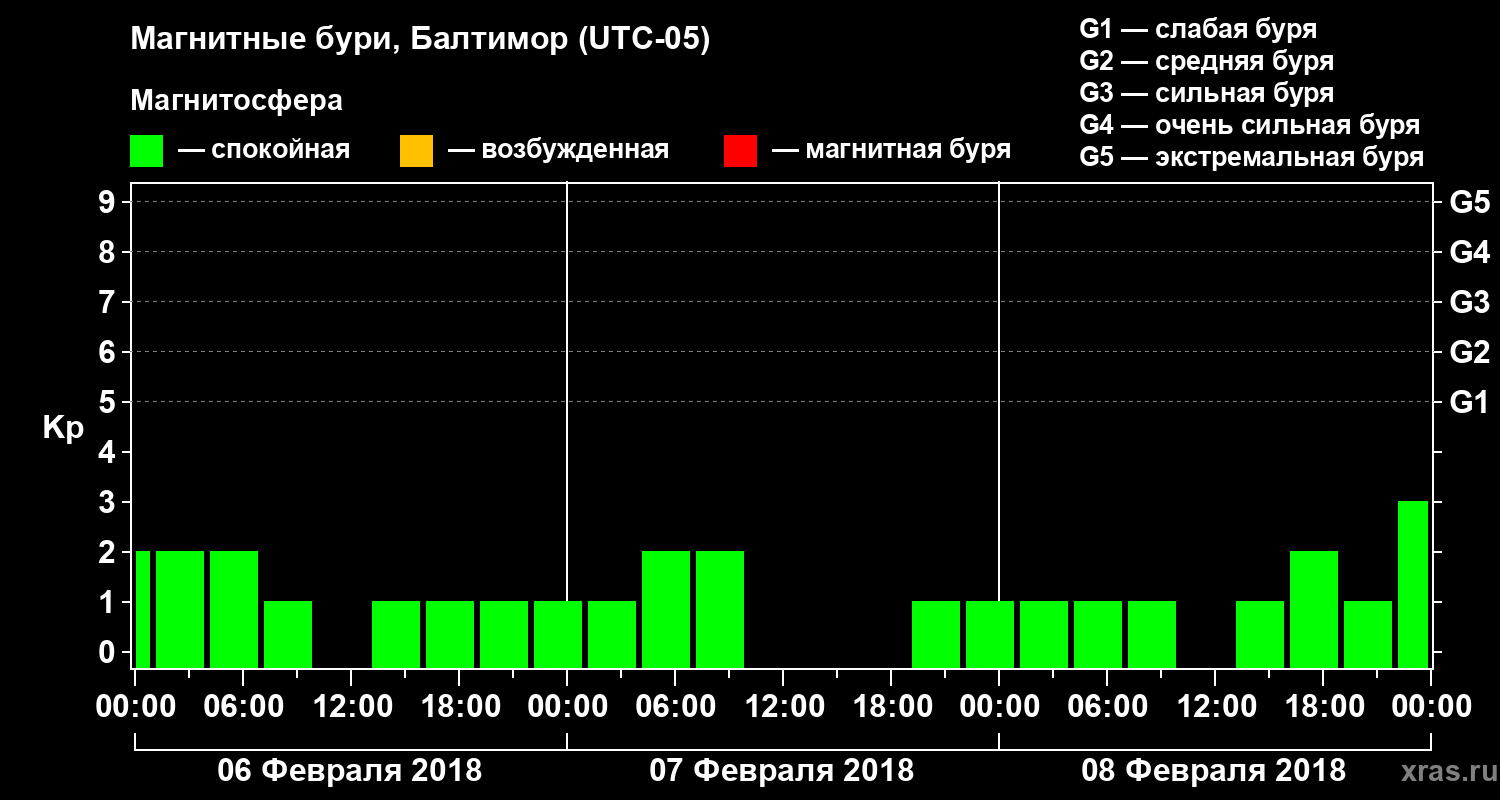Screen dimensions: 1500x800
Task: Click the G1 label on the right axis
Action: click(x=1469, y=402)
